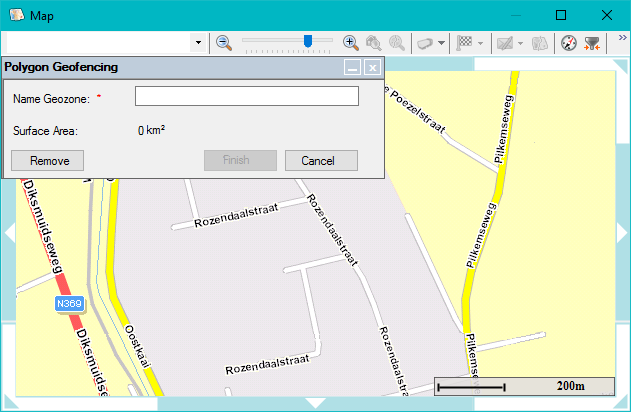The image size is (631, 412).
Task: Click the funnel filter icon
Action: (593, 43)
